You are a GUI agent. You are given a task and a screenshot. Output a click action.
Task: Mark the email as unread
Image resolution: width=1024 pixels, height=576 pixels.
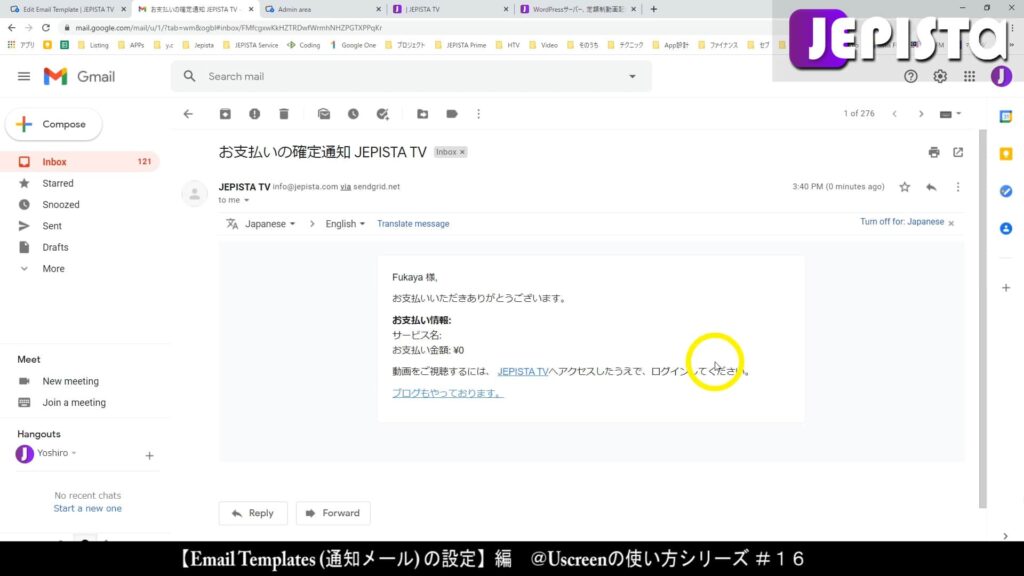coord(323,114)
